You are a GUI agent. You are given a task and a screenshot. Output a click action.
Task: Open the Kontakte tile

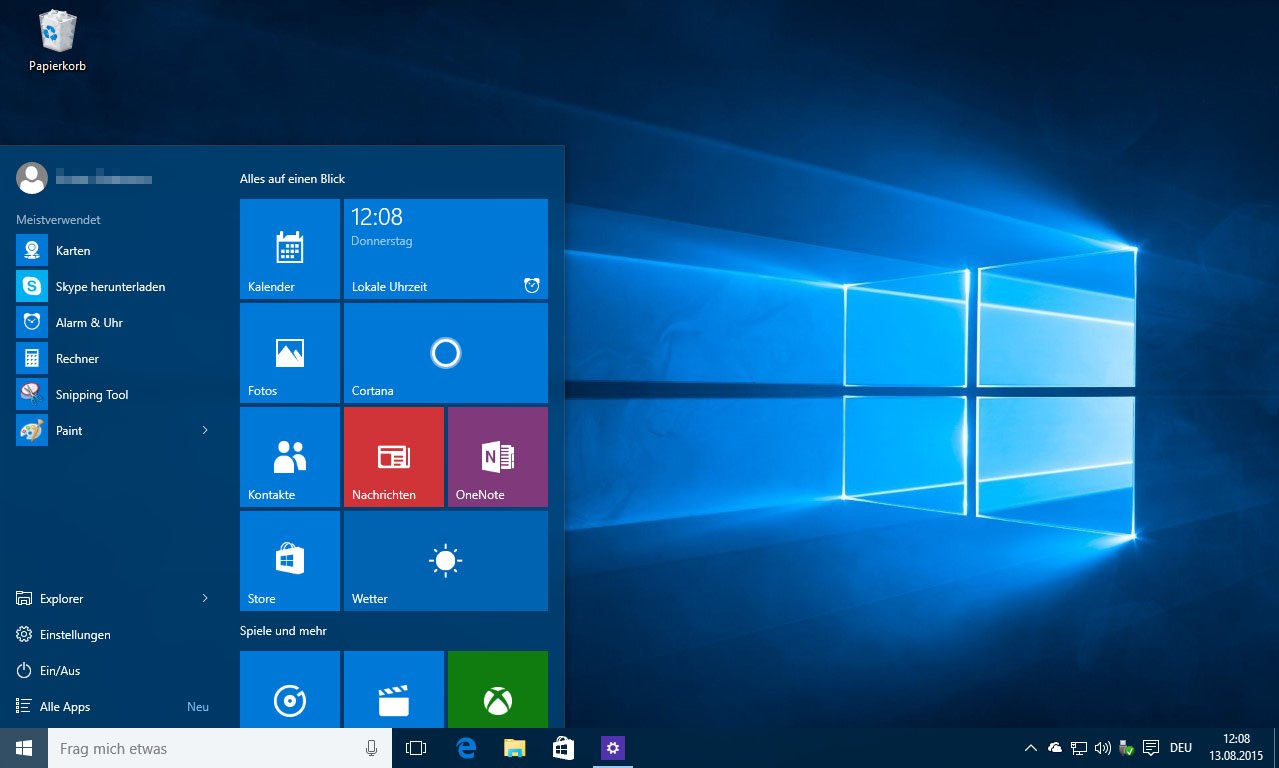point(290,457)
